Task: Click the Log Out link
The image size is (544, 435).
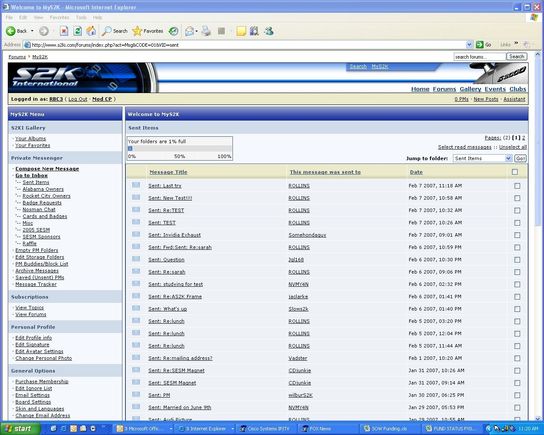Action: 78,99
